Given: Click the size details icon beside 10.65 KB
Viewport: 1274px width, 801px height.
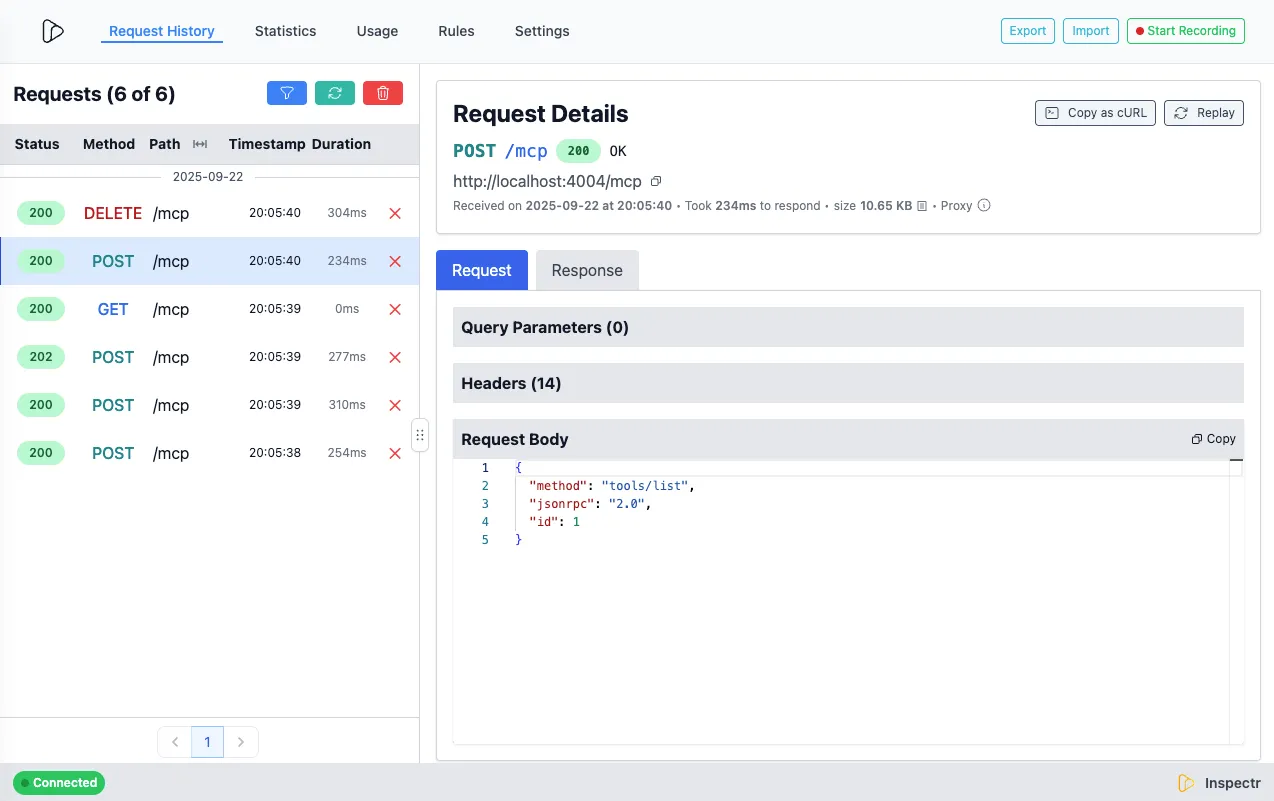Looking at the screenshot, I should click(x=923, y=206).
